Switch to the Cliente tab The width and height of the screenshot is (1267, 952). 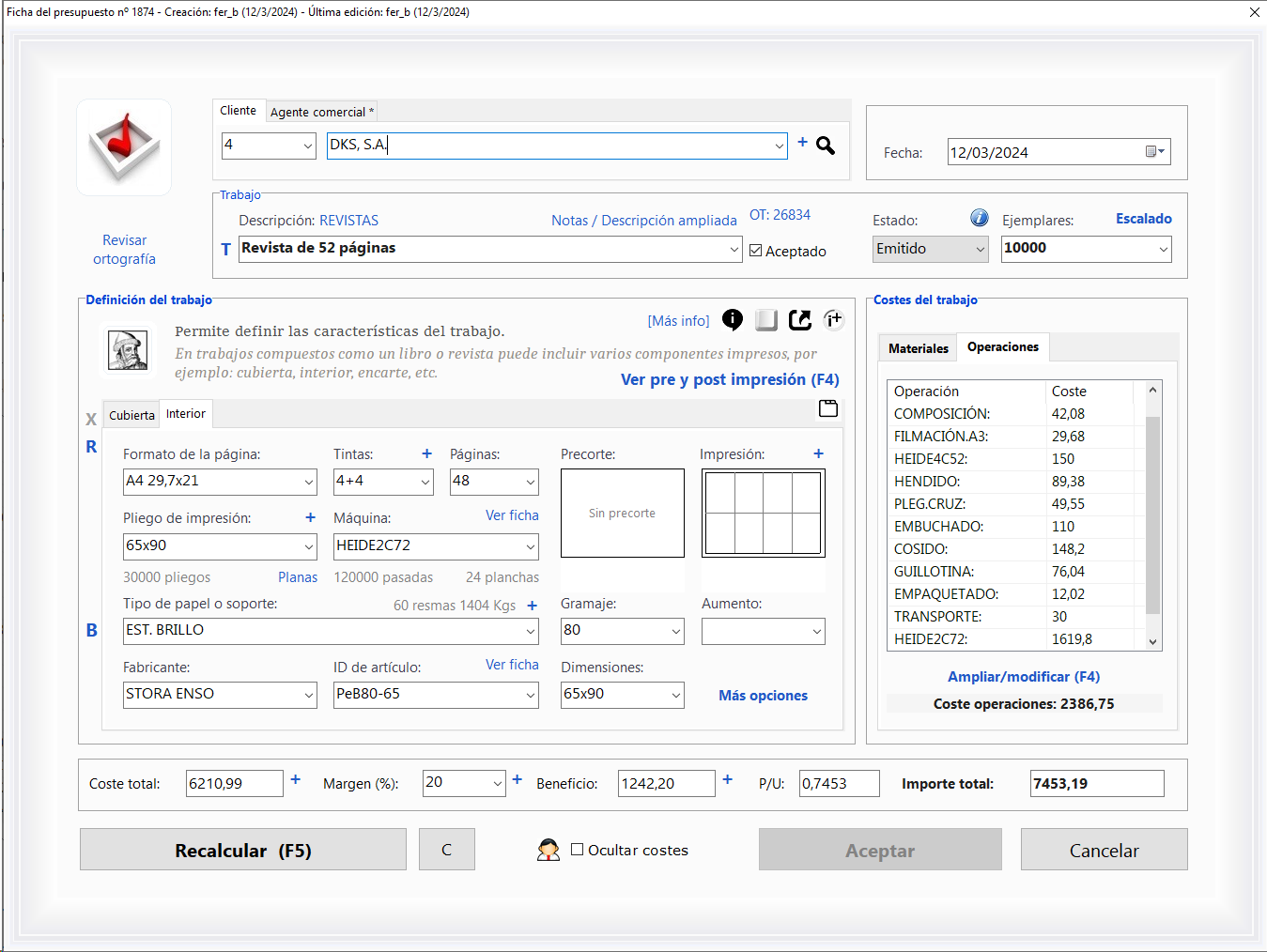point(239,111)
